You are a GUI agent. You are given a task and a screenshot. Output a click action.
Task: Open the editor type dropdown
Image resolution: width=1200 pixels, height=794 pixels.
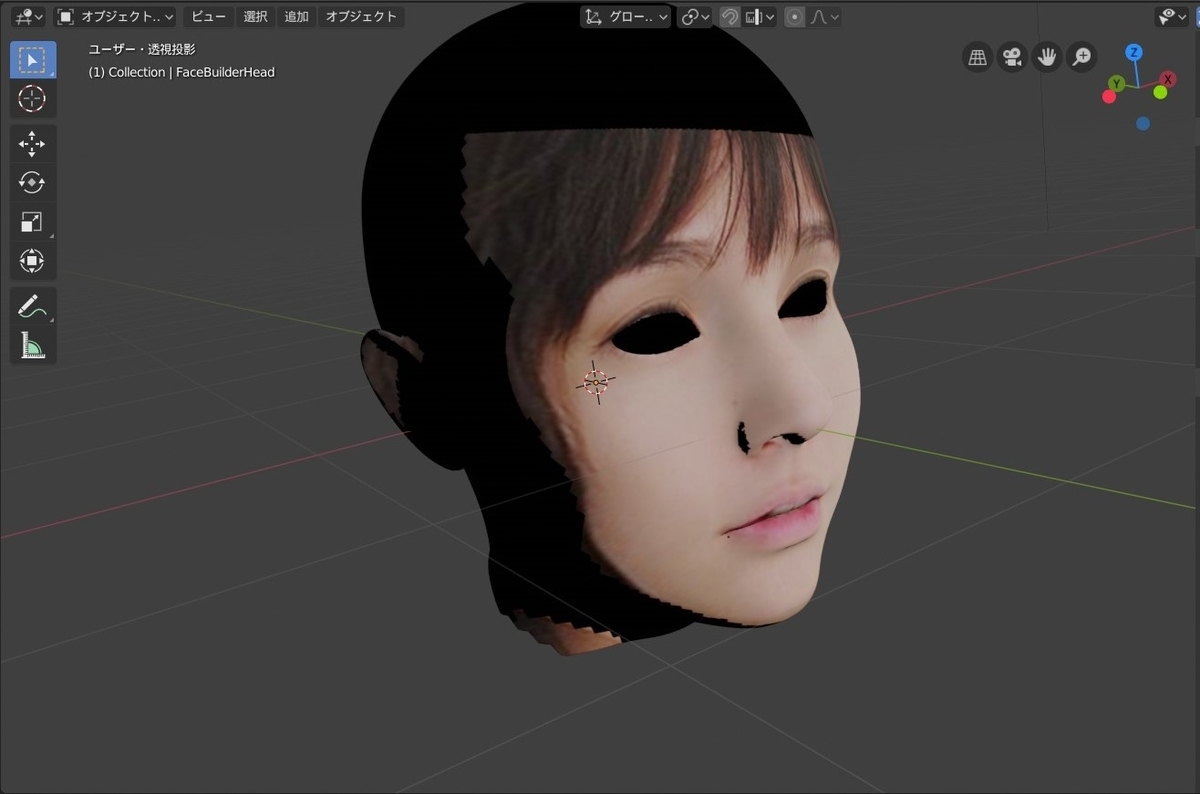coord(27,17)
